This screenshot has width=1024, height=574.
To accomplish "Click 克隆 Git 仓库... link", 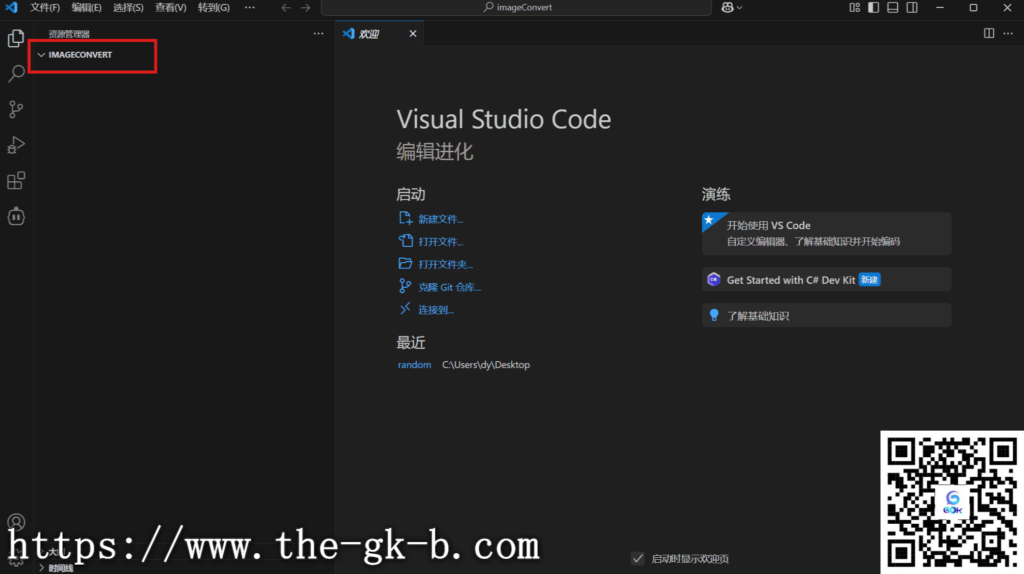I will [449, 287].
